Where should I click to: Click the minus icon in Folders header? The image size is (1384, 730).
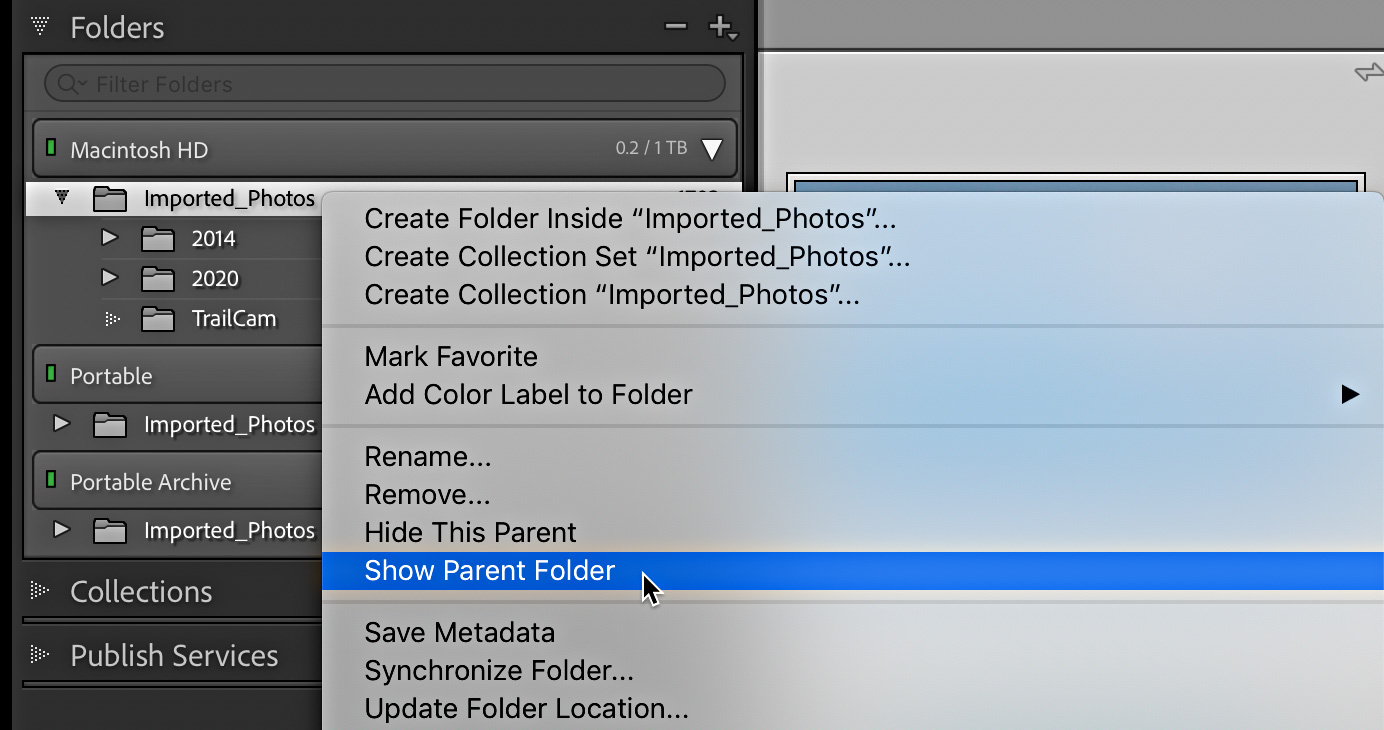click(676, 27)
